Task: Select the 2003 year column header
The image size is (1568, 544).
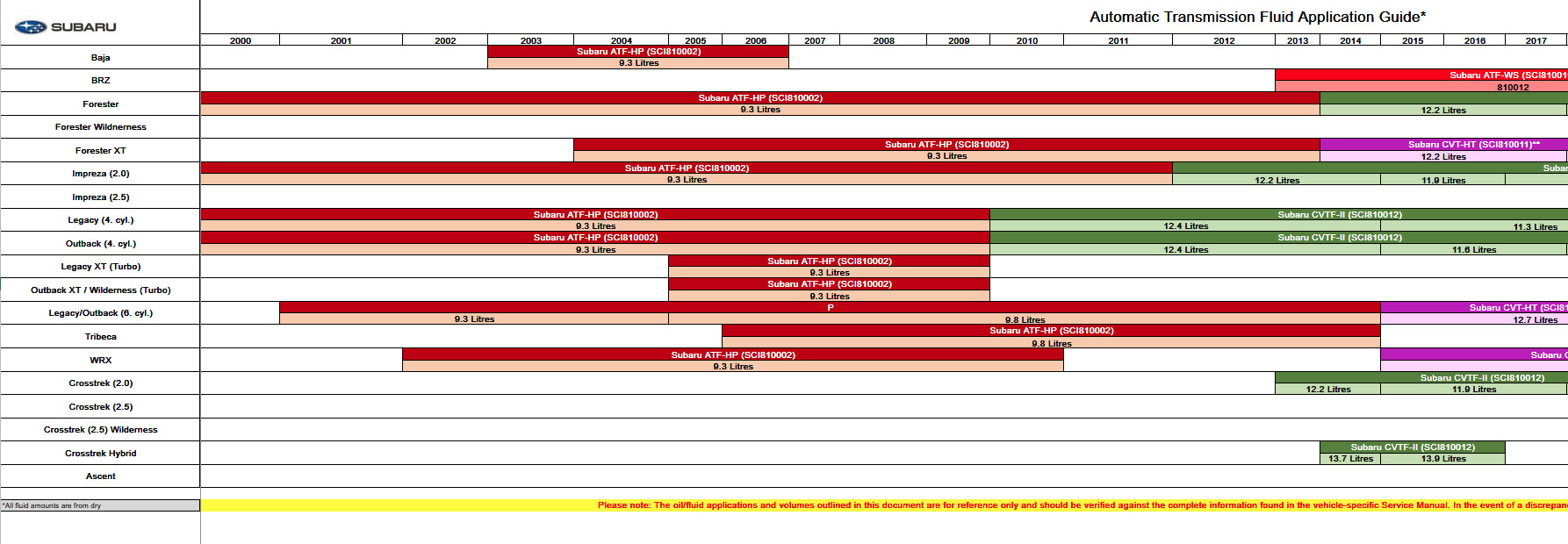Action: pos(531,40)
